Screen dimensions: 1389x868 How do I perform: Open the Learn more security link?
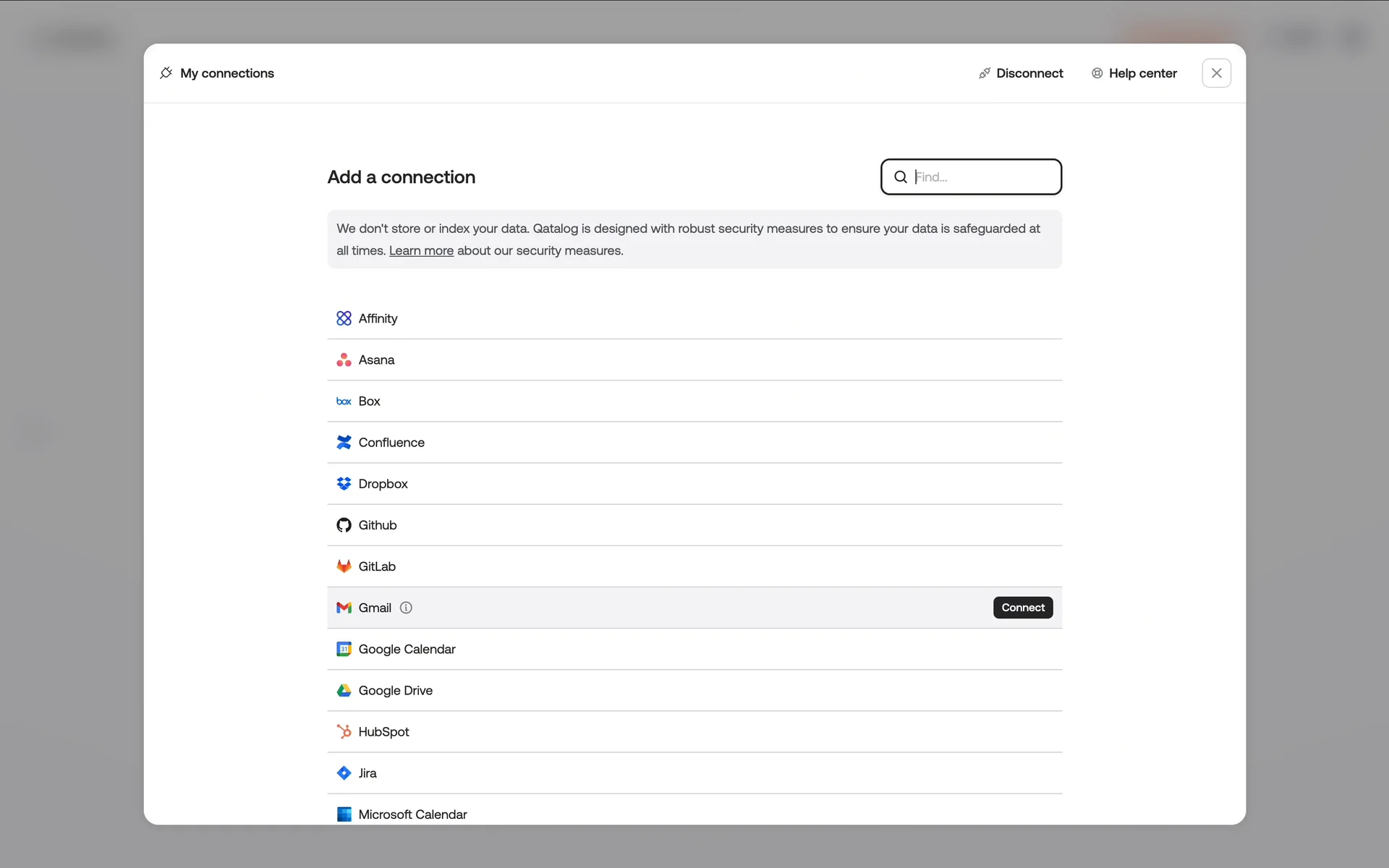[x=421, y=250]
